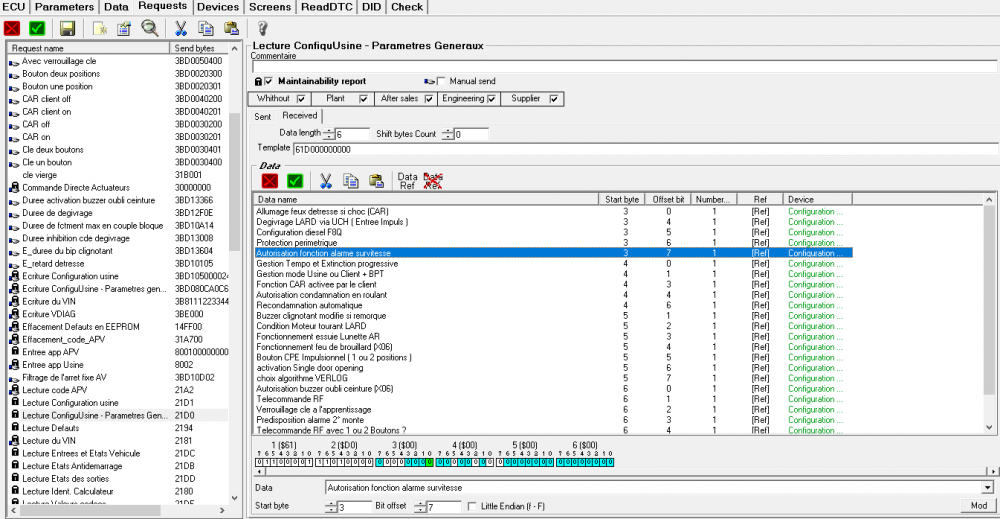Click the hand icon beside Manual send
Viewport: 1000px width, 519px height.
click(x=429, y=82)
